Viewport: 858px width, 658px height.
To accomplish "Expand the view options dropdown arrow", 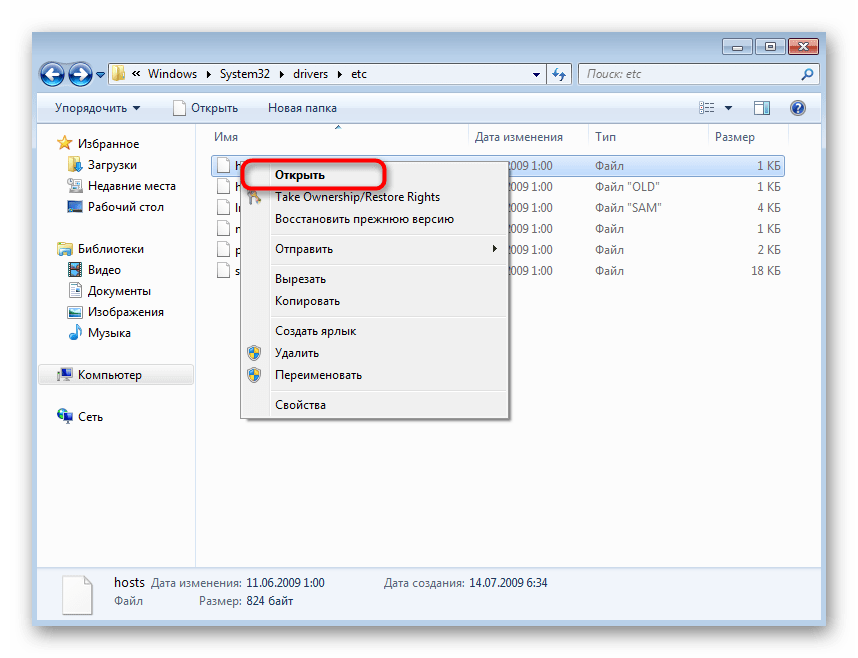I will point(729,108).
